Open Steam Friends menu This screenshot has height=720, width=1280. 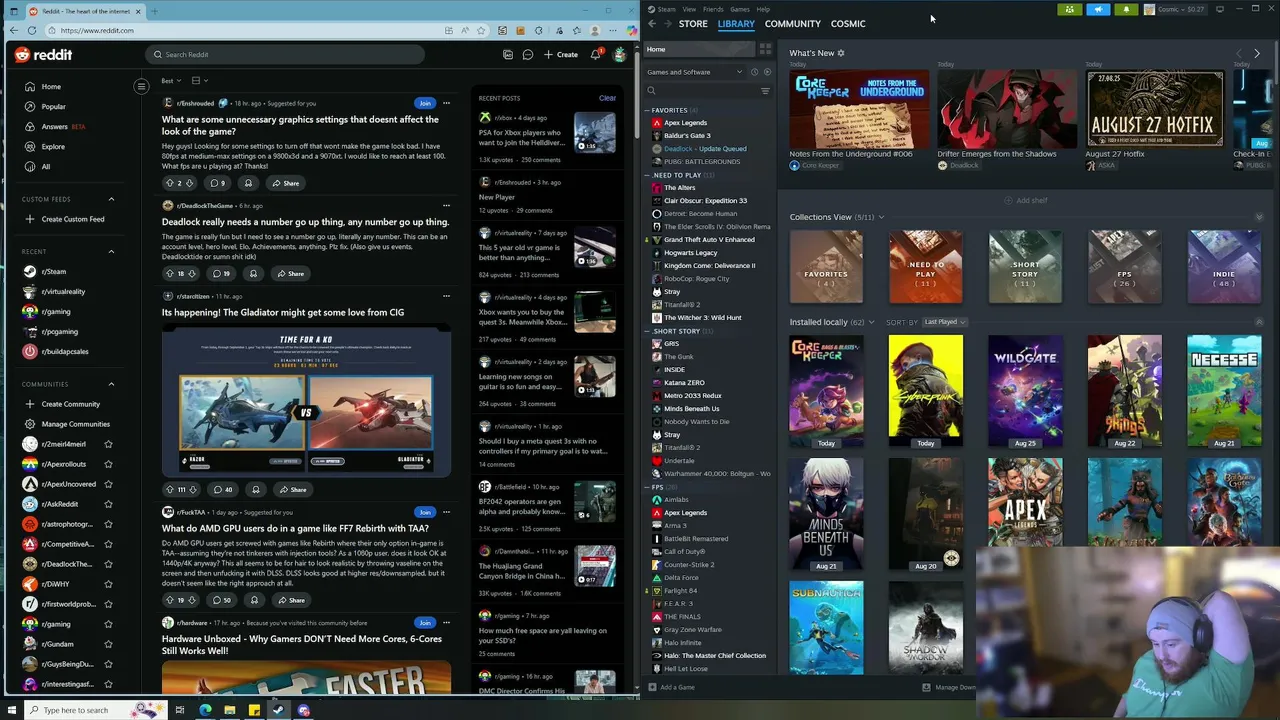click(713, 9)
